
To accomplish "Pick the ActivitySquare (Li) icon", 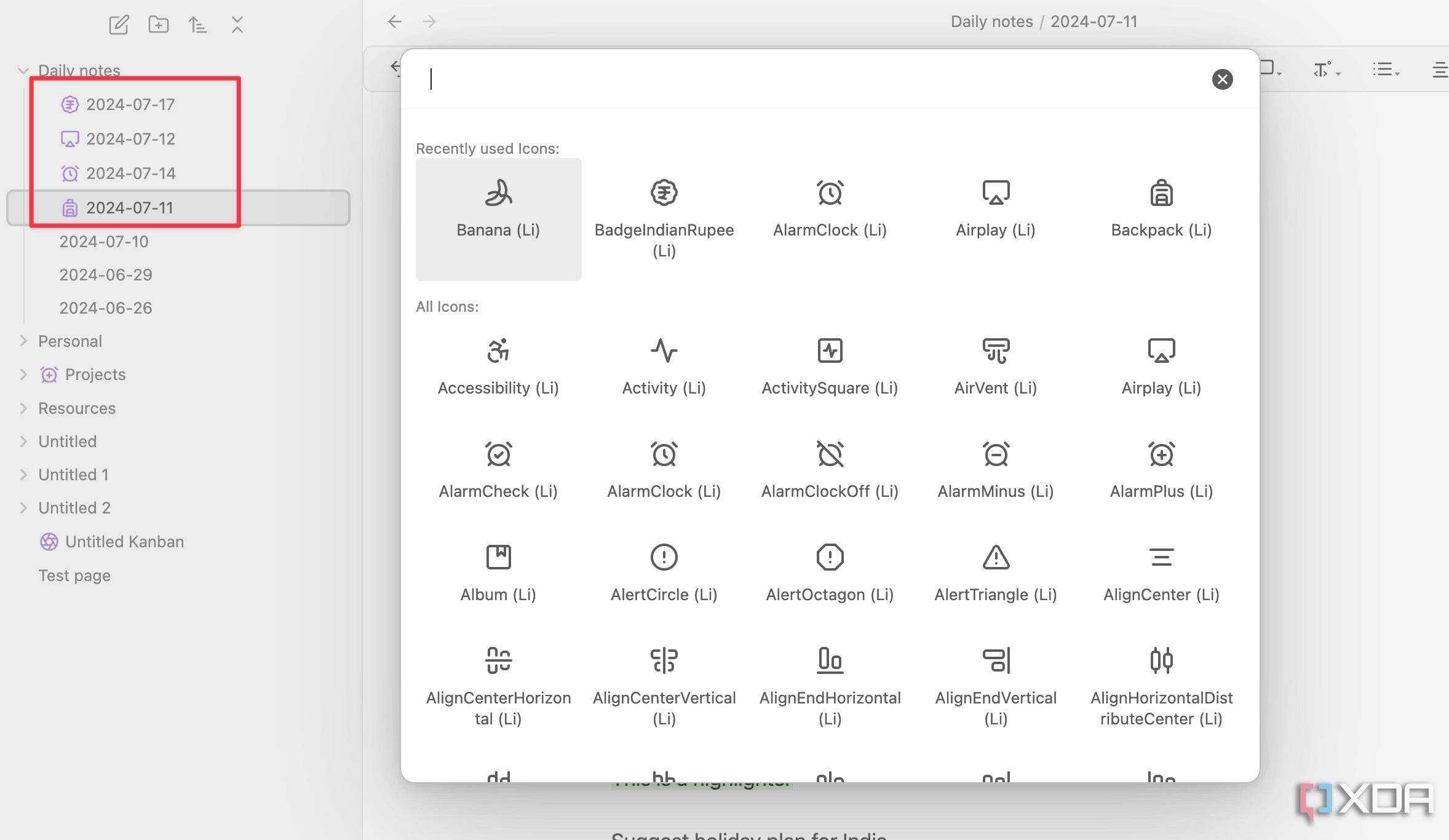I will click(x=830, y=368).
